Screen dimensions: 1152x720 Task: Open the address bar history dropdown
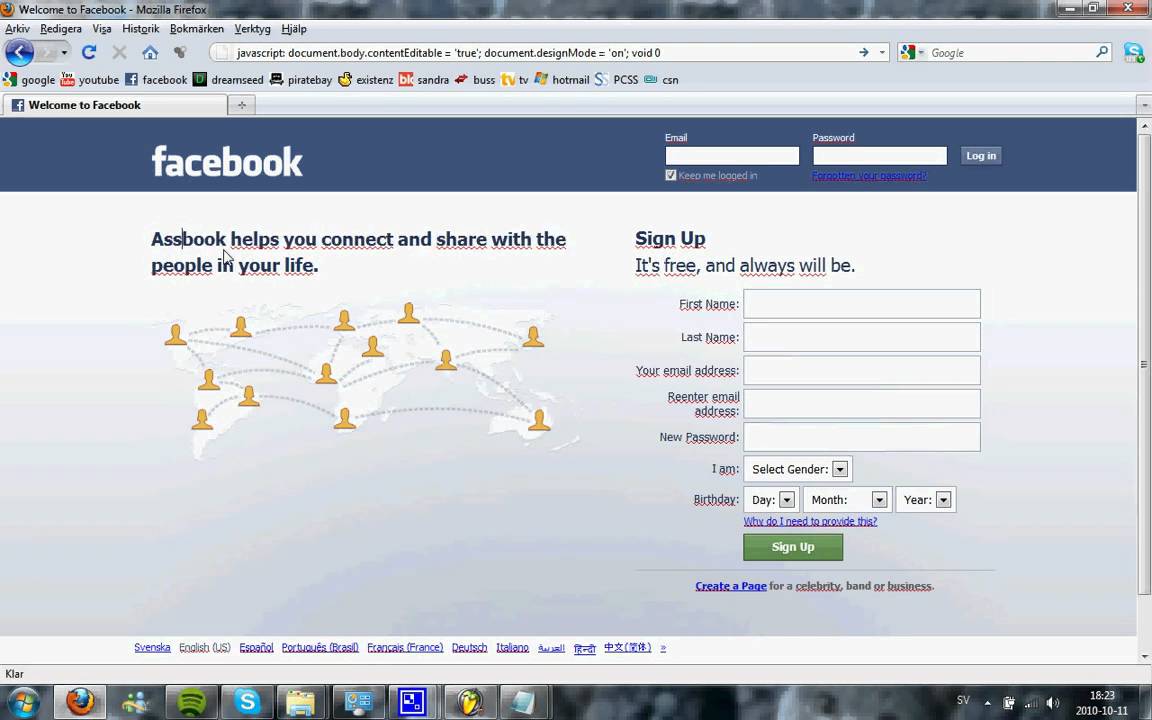[882, 53]
